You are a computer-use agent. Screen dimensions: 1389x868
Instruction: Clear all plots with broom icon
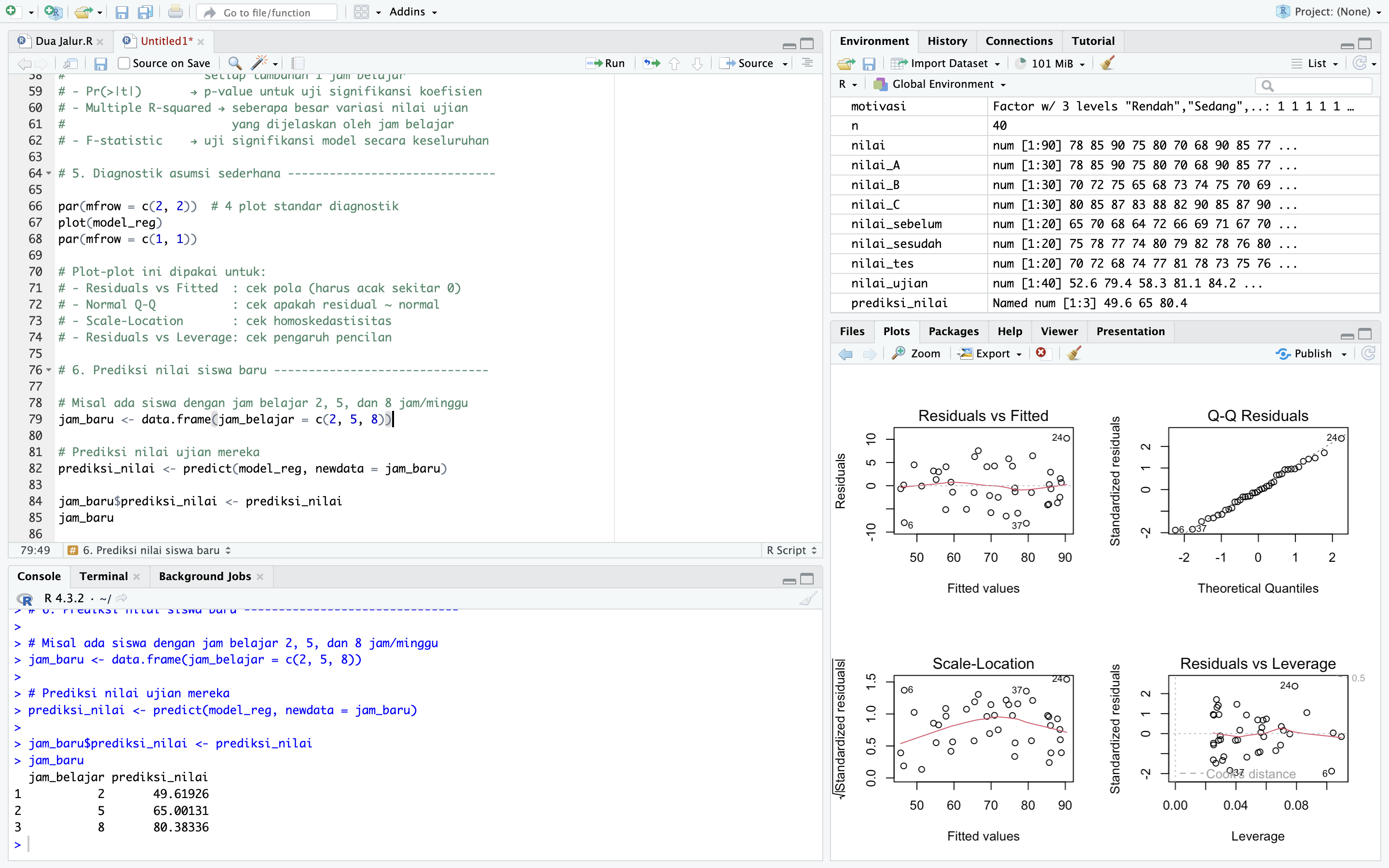(x=1074, y=353)
